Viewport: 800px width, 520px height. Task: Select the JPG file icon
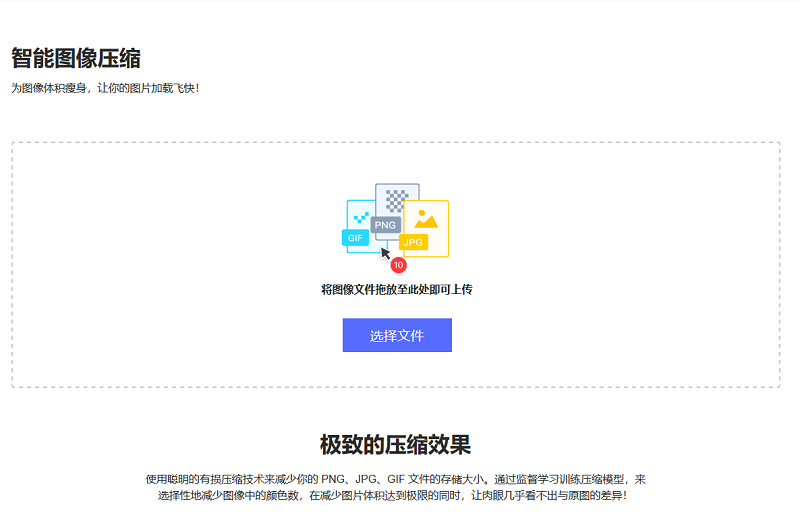click(426, 229)
